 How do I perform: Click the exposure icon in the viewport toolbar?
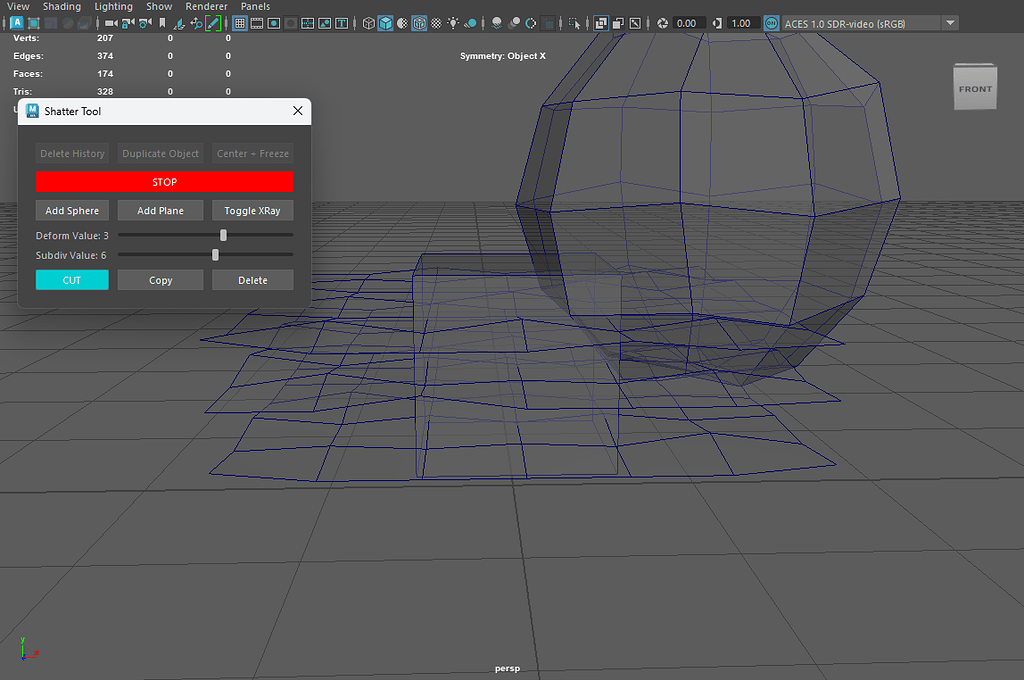point(661,23)
